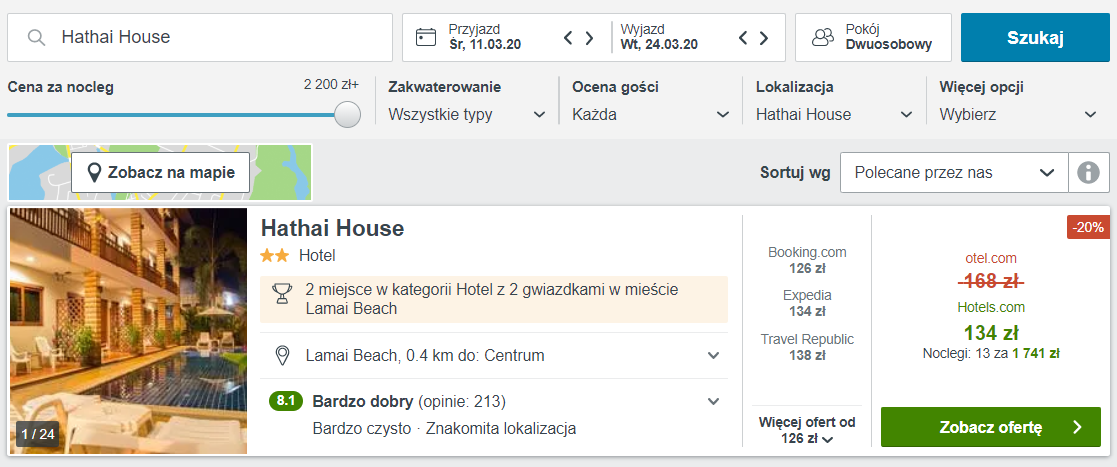Image resolution: width=1117 pixels, height=467 pixels.
Task: Click Zobacz na mapie map button
Action: click(x=160, y=172)
